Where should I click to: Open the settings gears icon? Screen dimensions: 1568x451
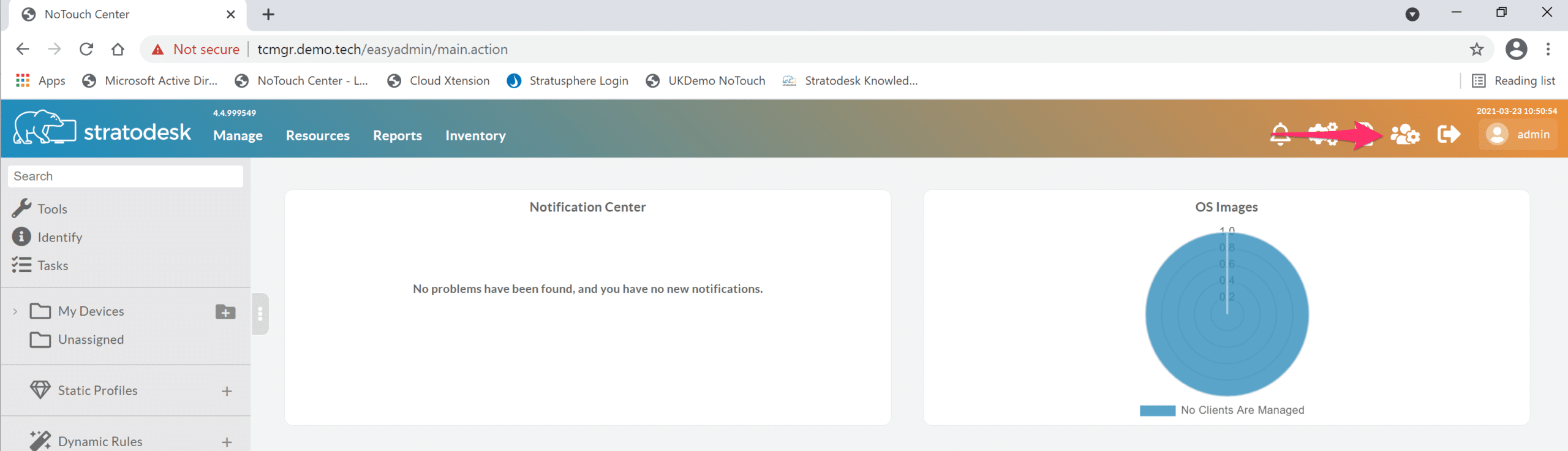[x=1323, y=134]
